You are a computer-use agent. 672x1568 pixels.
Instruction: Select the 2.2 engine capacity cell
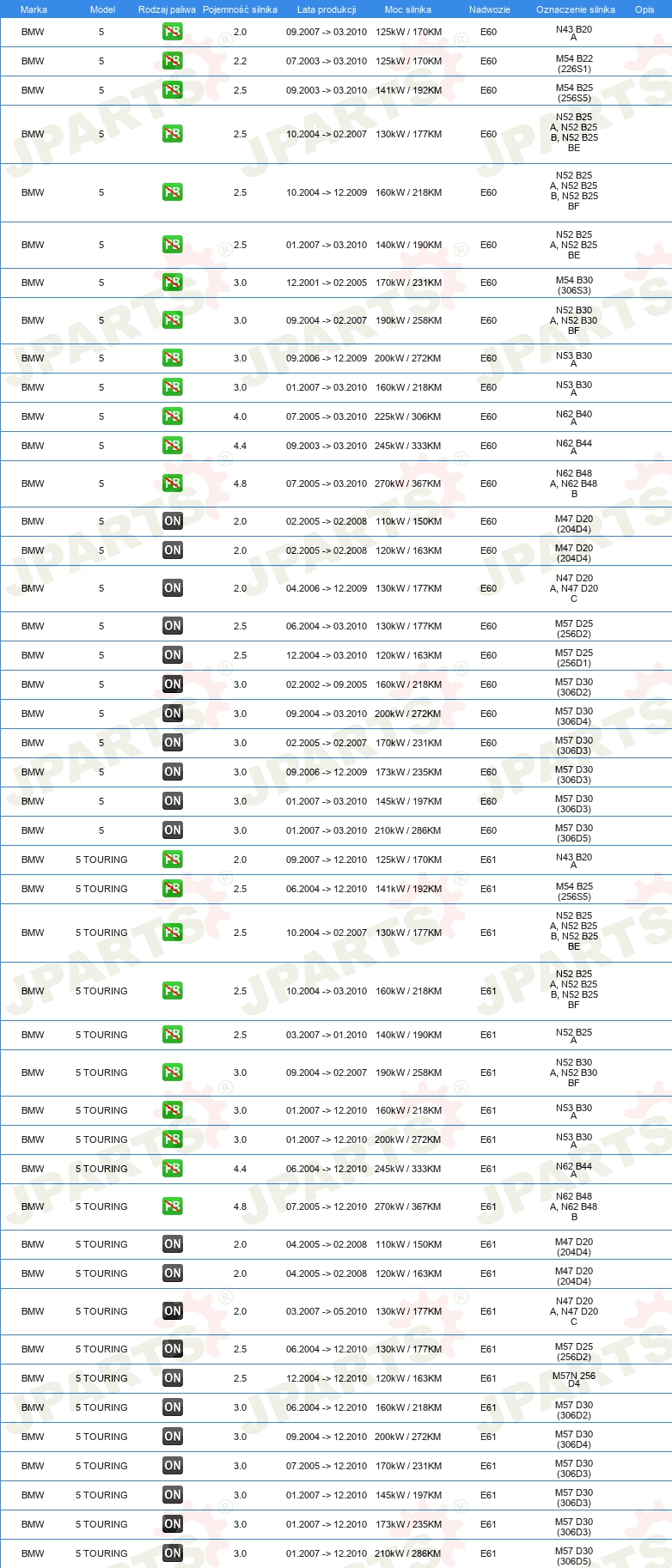point(240,61)
